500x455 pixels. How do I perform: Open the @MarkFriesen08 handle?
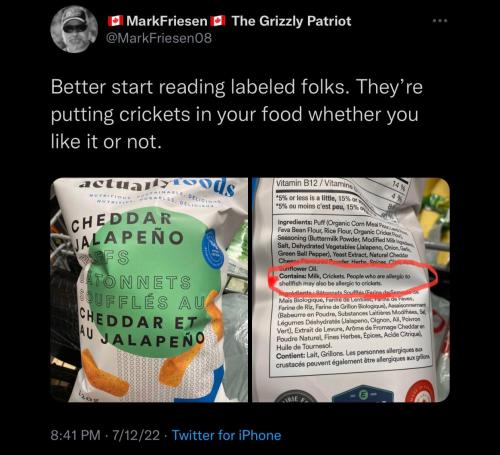point(159,38)
